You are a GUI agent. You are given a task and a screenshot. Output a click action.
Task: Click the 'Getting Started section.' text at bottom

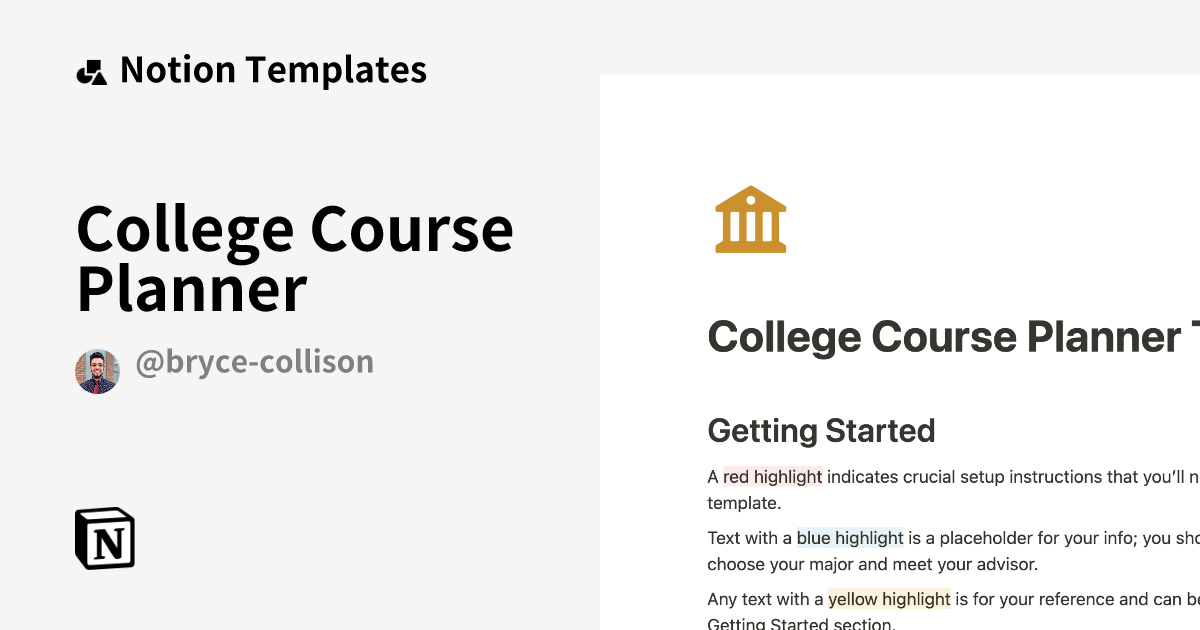pyautogui.click(x=800, y=624)
